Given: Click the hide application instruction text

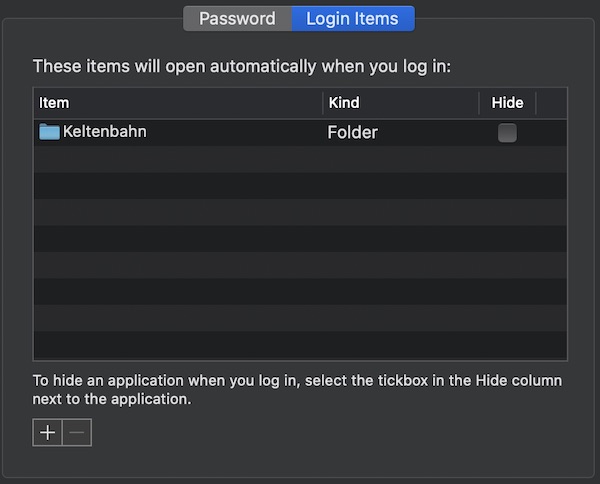Looking at the screenshot, I should click(x=297, y=390).
